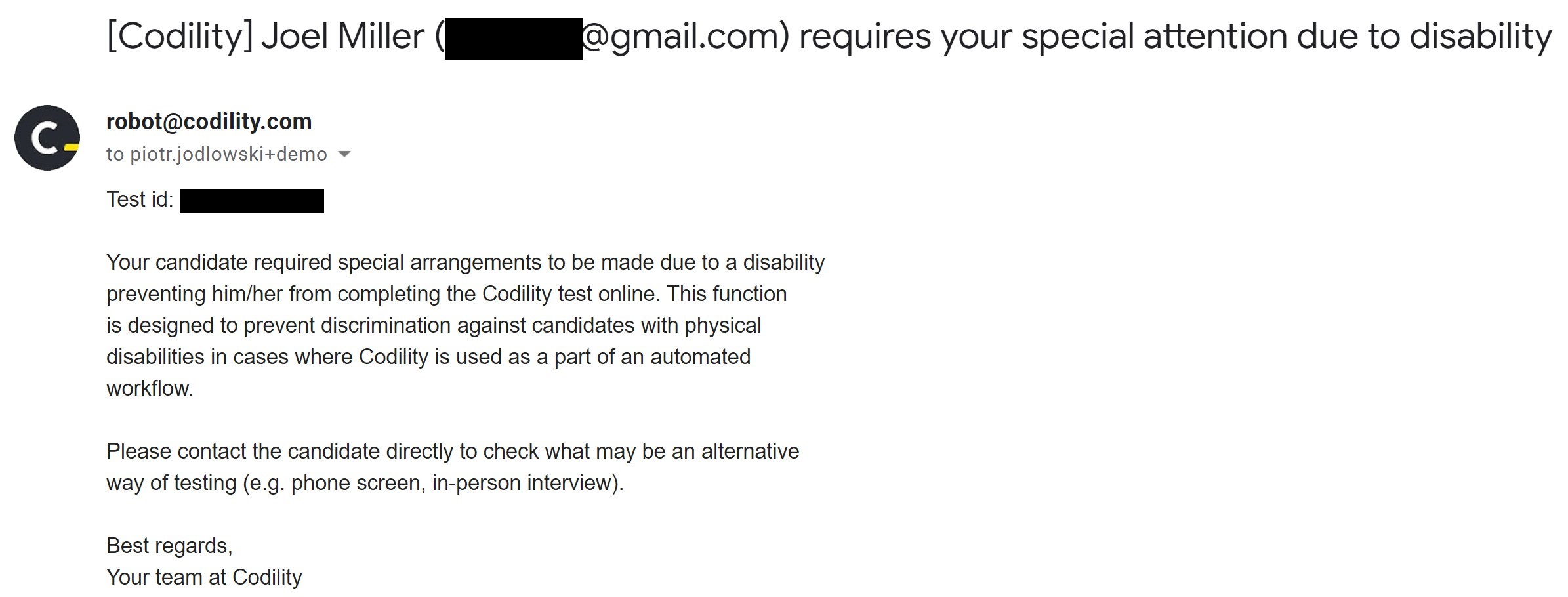Click the word workflow in the body
This screenshot has height=597, width=1568.
tap(148, 388)
